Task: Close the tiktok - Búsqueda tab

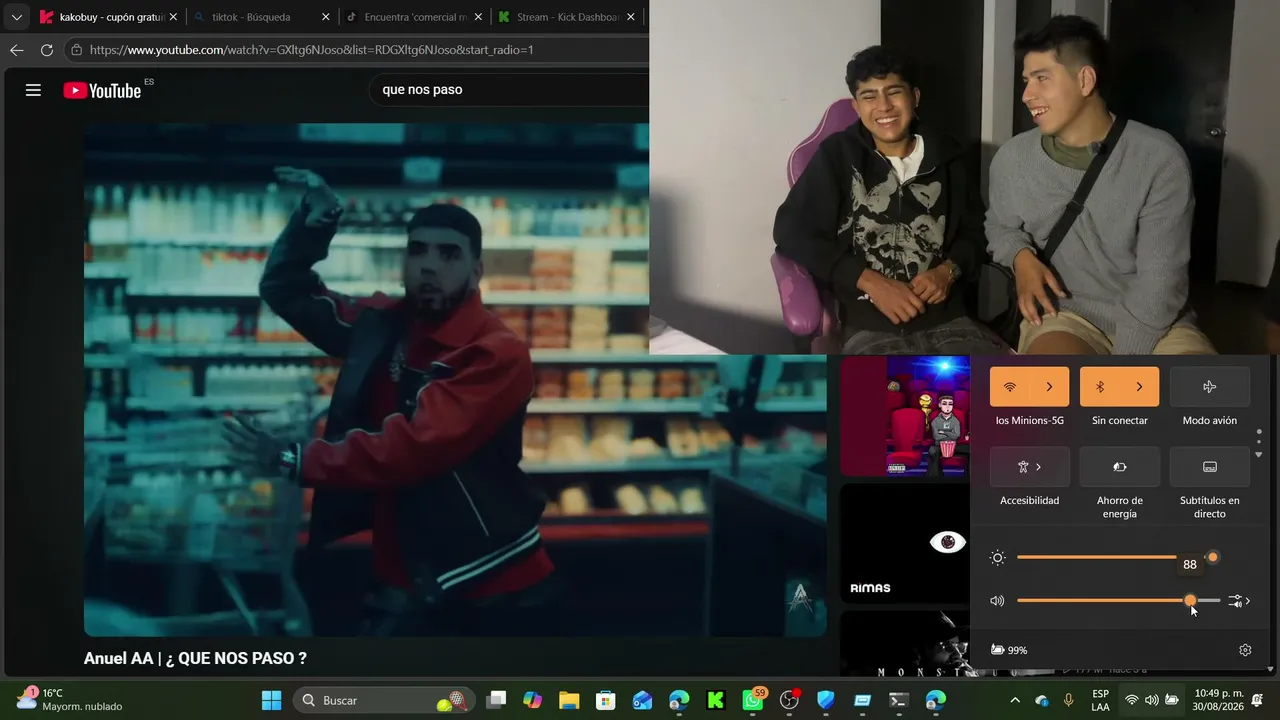Action: click(x=325, y=17)
